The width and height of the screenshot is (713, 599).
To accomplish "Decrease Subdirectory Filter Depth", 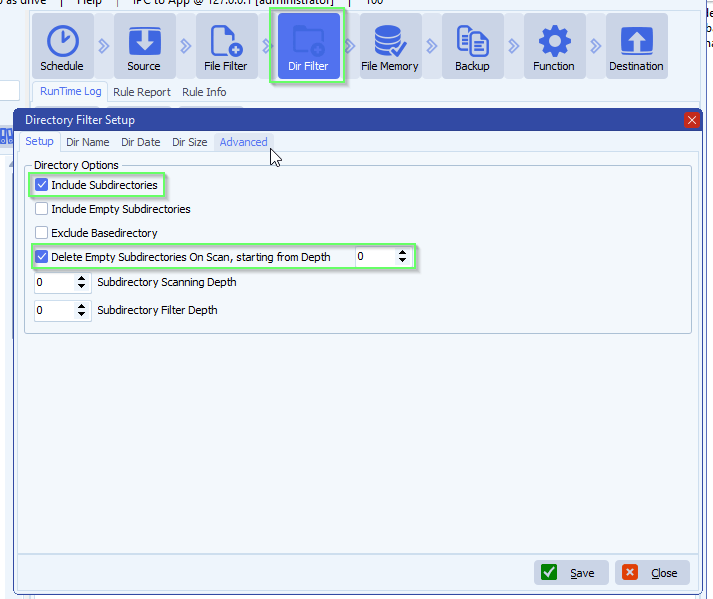I will coord(81,314).
